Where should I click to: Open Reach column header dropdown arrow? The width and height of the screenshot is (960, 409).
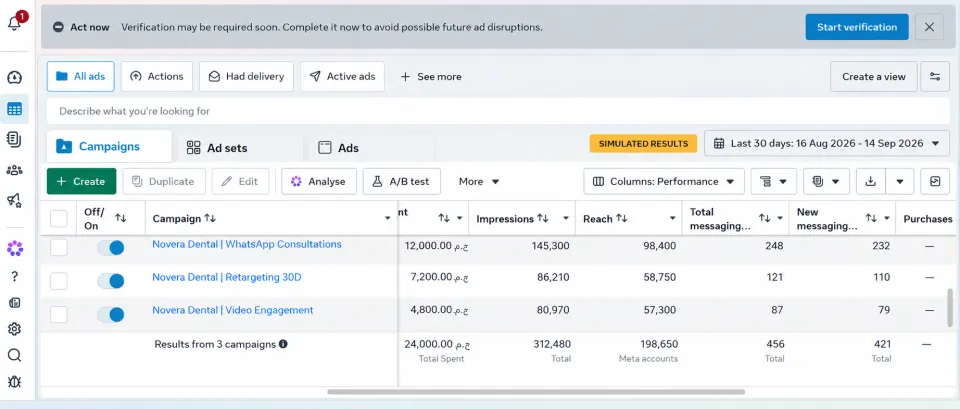(x=672, y=219)
